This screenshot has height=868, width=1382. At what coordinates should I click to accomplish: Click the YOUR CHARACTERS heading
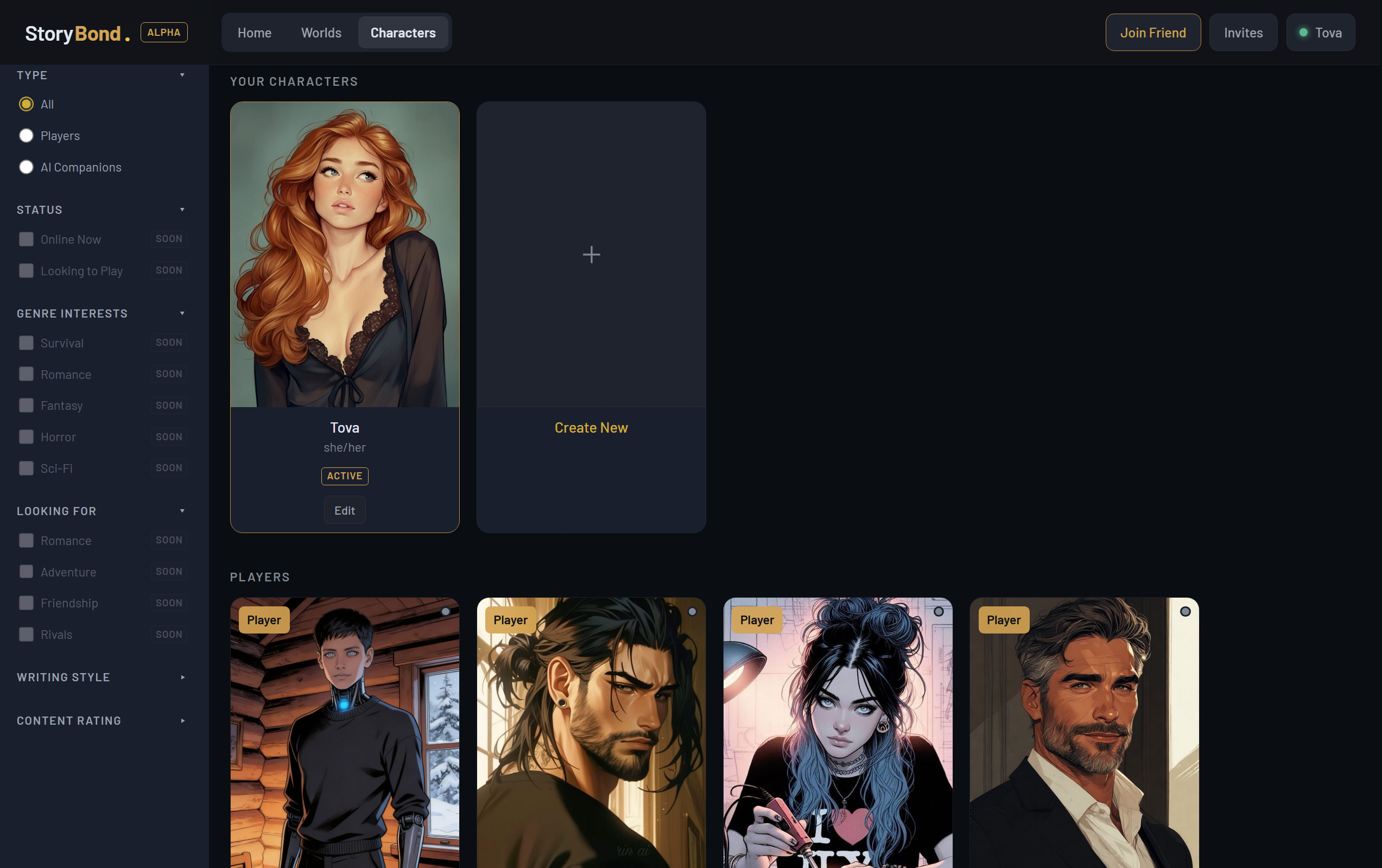point(294,81)
